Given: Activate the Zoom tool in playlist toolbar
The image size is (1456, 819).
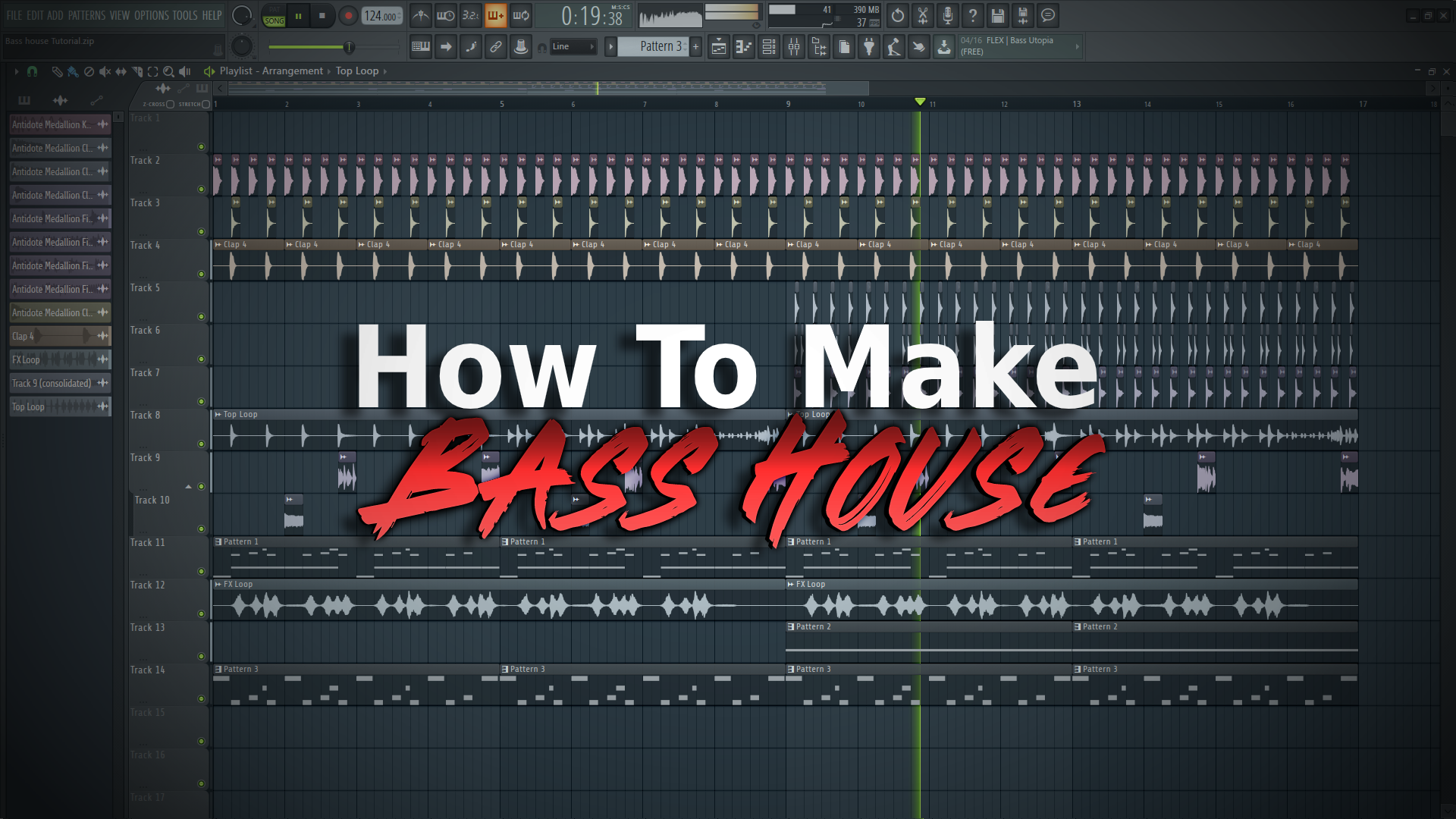Looking at the screenshot, I should coord(169,72).
